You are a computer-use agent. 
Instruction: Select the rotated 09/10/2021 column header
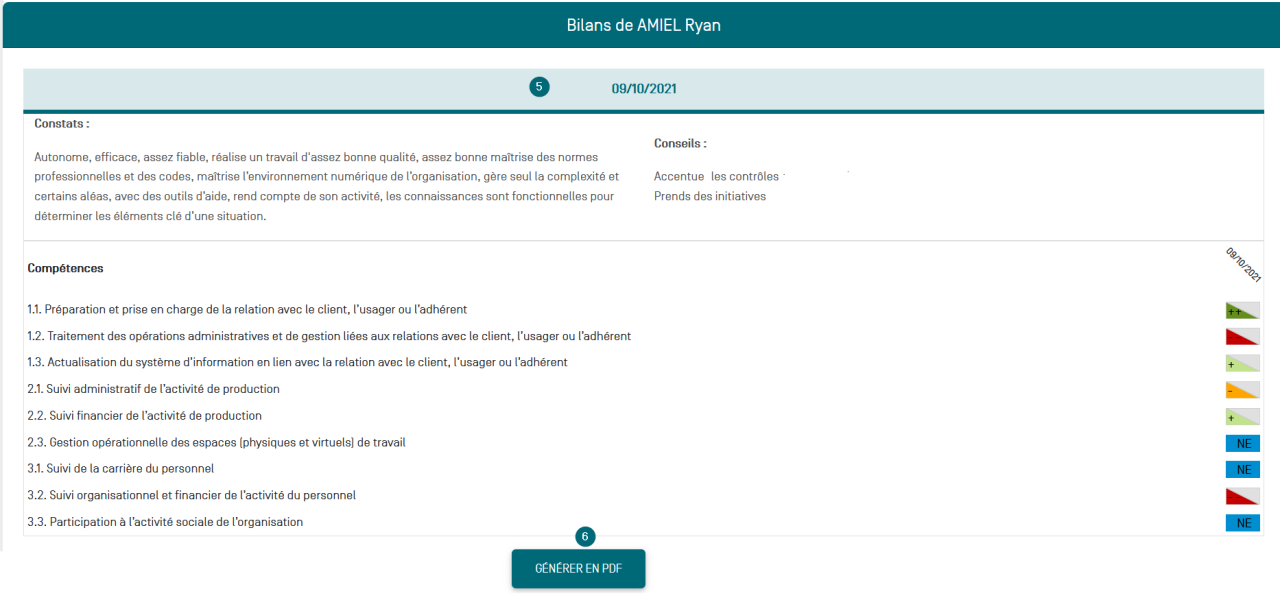coord(1243,265)
